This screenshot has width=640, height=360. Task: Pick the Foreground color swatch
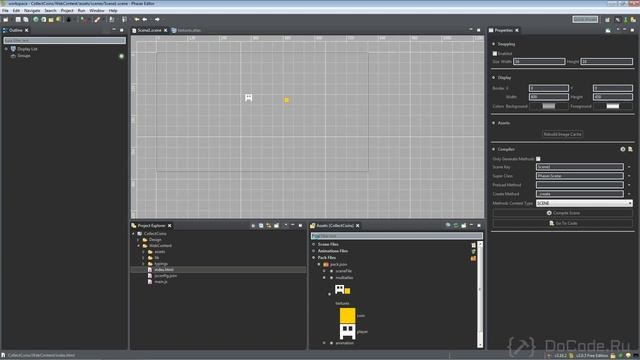[x=613, y=106]
